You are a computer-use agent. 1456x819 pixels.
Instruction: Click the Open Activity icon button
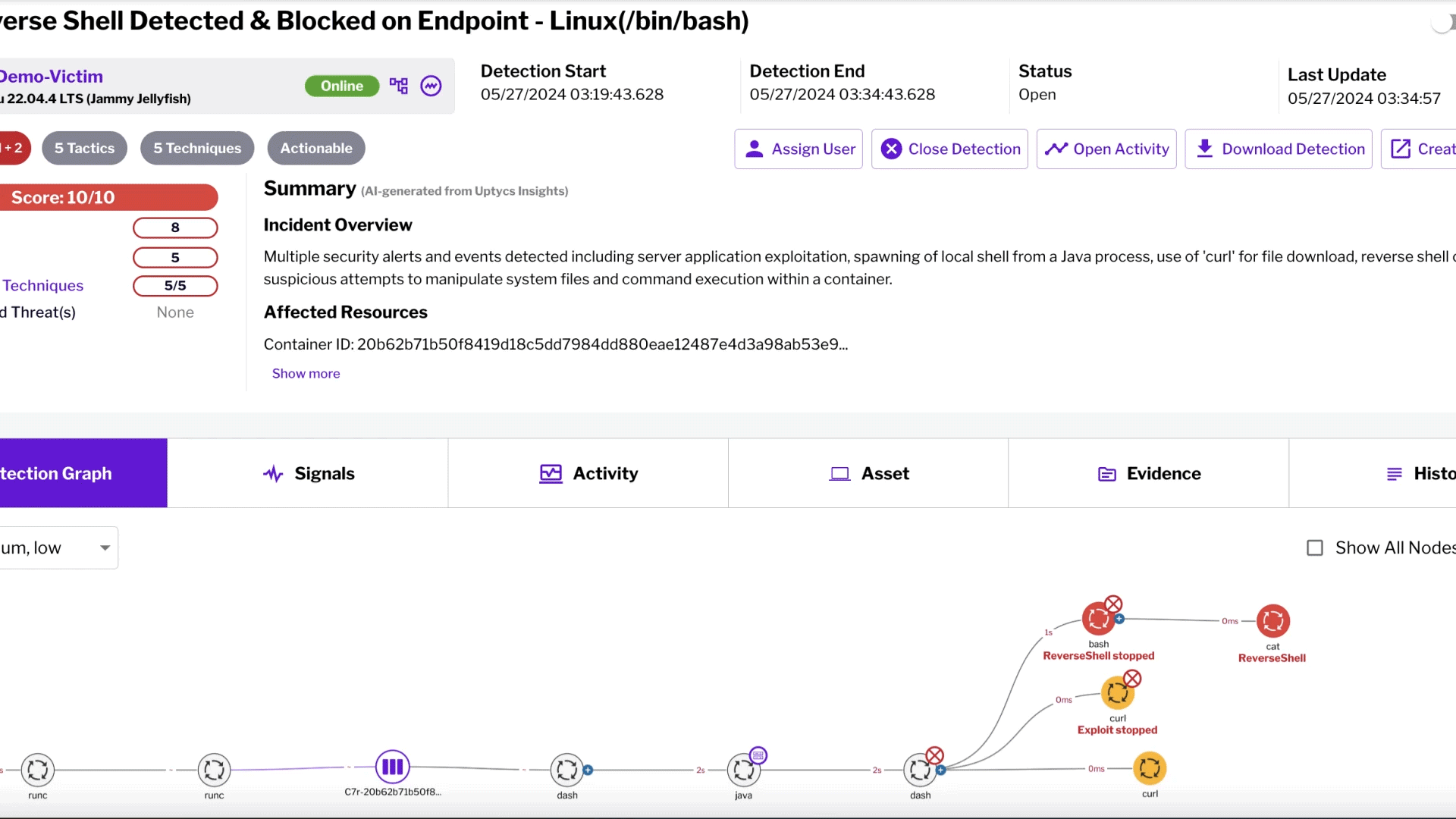pos(1056,149)
